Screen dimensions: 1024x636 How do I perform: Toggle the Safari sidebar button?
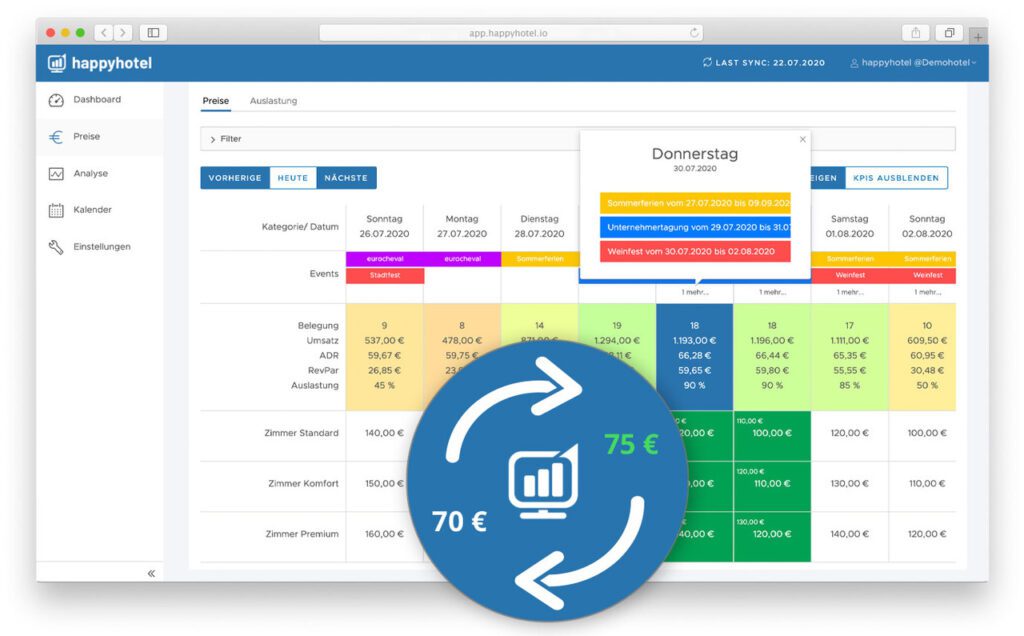coord(153,33)
